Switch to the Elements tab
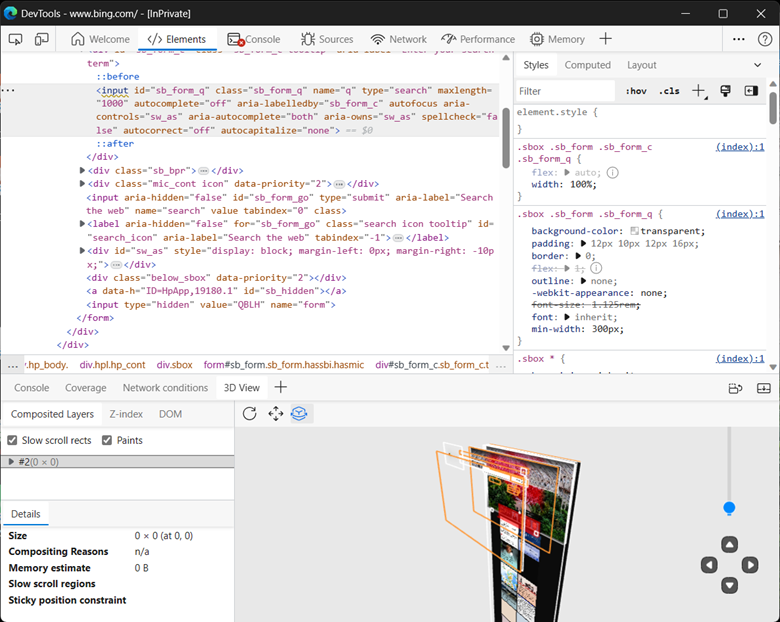The height and width of the screenshot is (622, 780). tap(177, 39)
